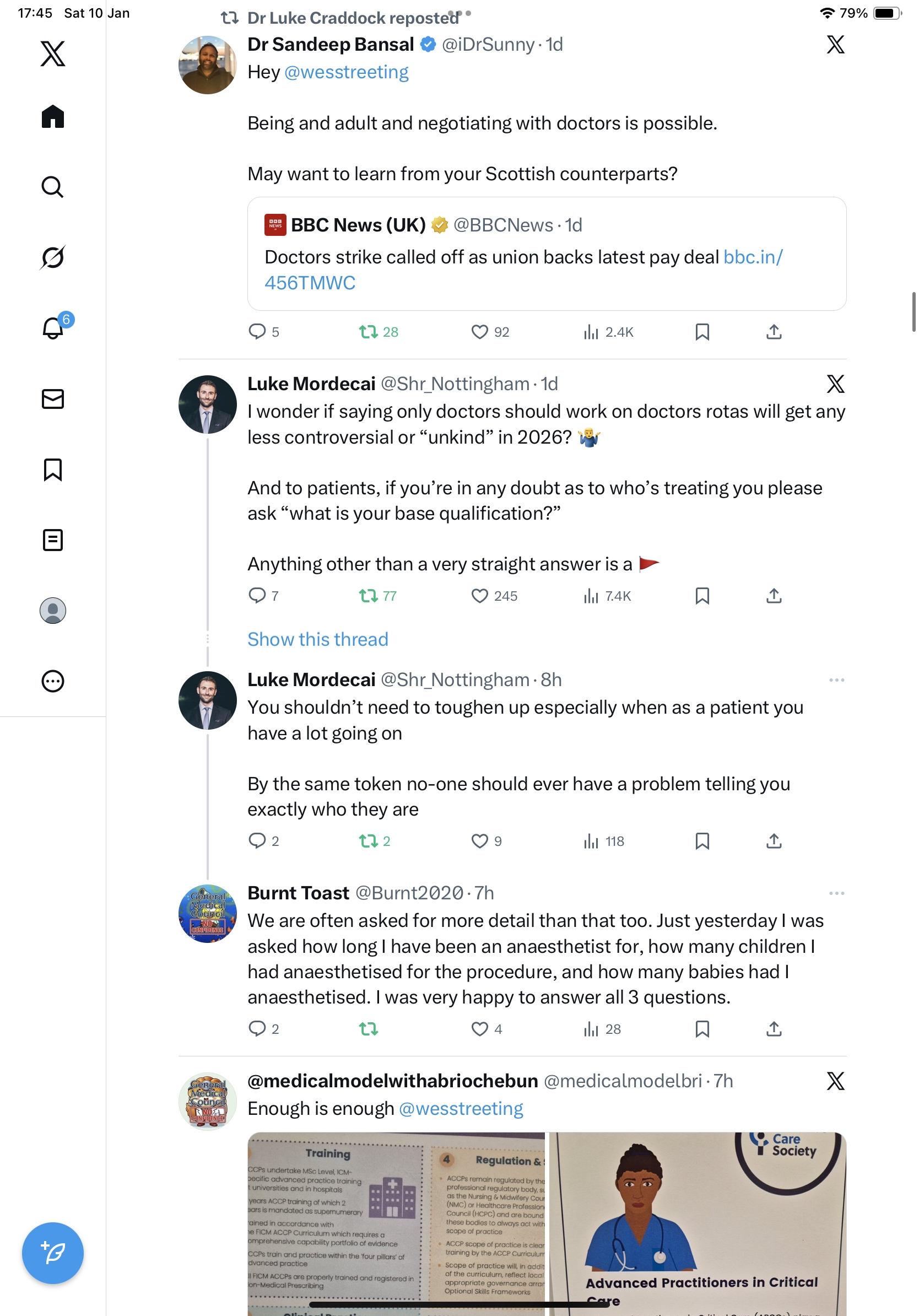Viewport: 919px width, 1316px height.
Task: Share Dr Sandeep Bansal's post
Action: tap(774, 332)
